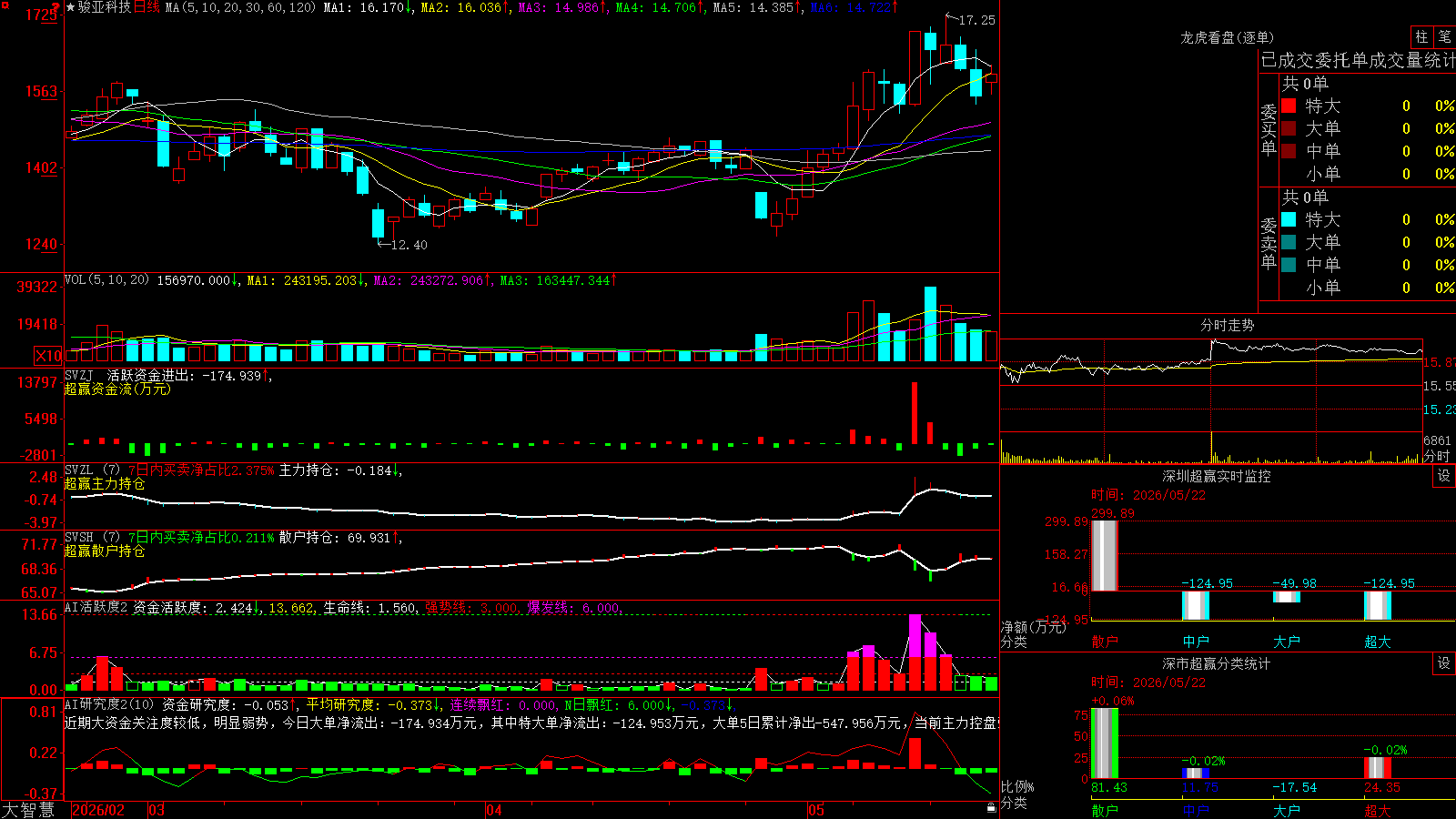
Task: Select the 已成交委托单成交量统计 header
Action: pos(1358,60)
